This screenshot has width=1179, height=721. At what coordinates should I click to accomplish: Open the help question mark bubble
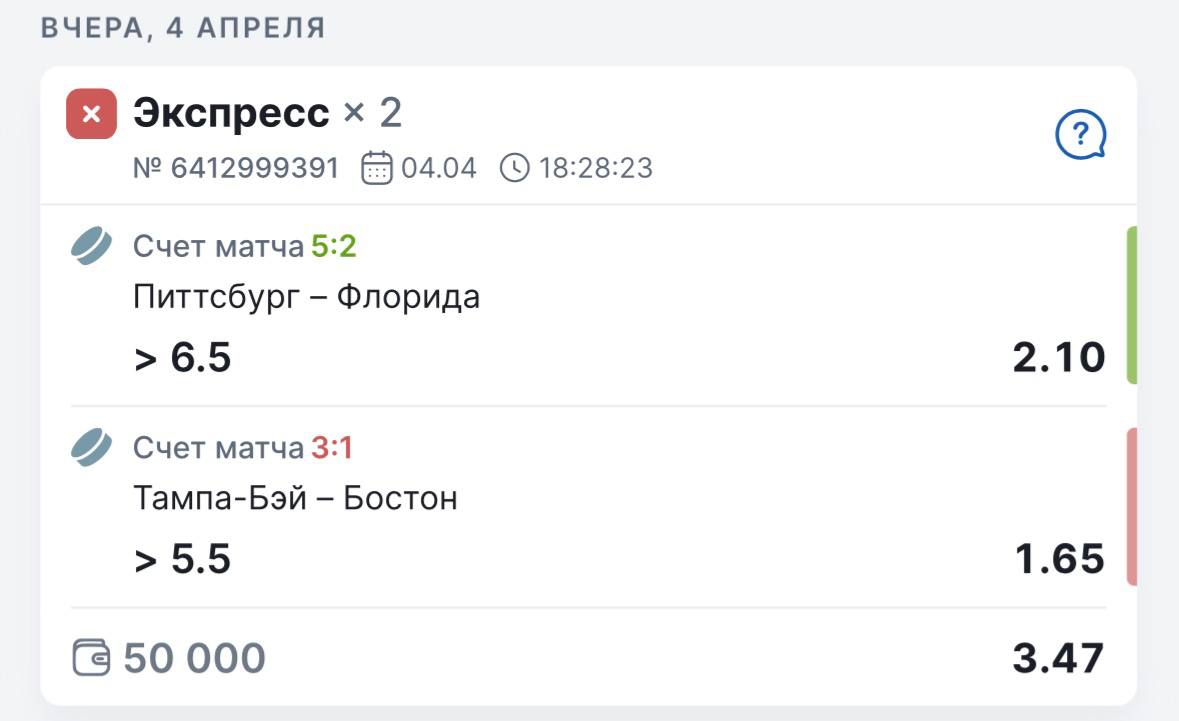tap(1080, 135)
